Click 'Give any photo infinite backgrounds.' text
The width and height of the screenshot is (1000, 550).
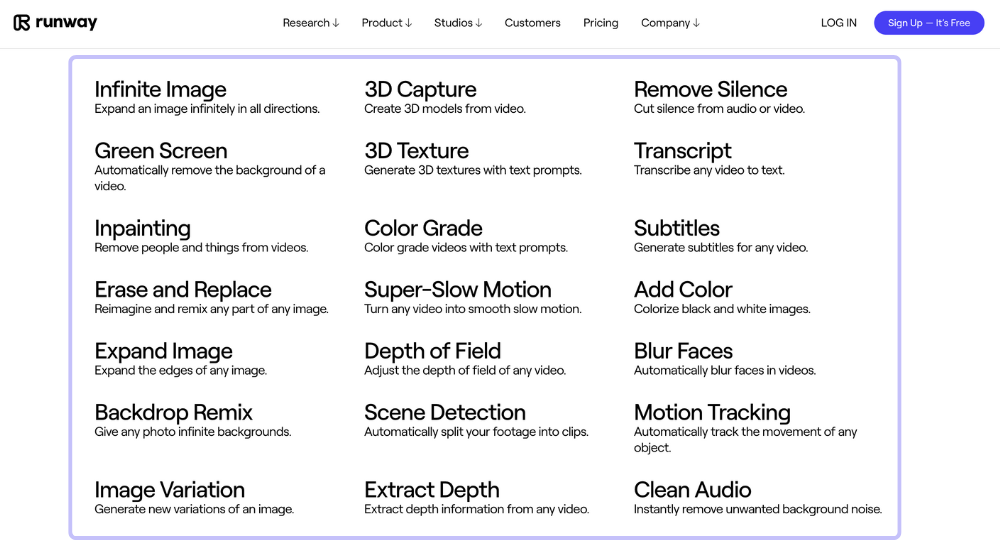click(193, 432)
